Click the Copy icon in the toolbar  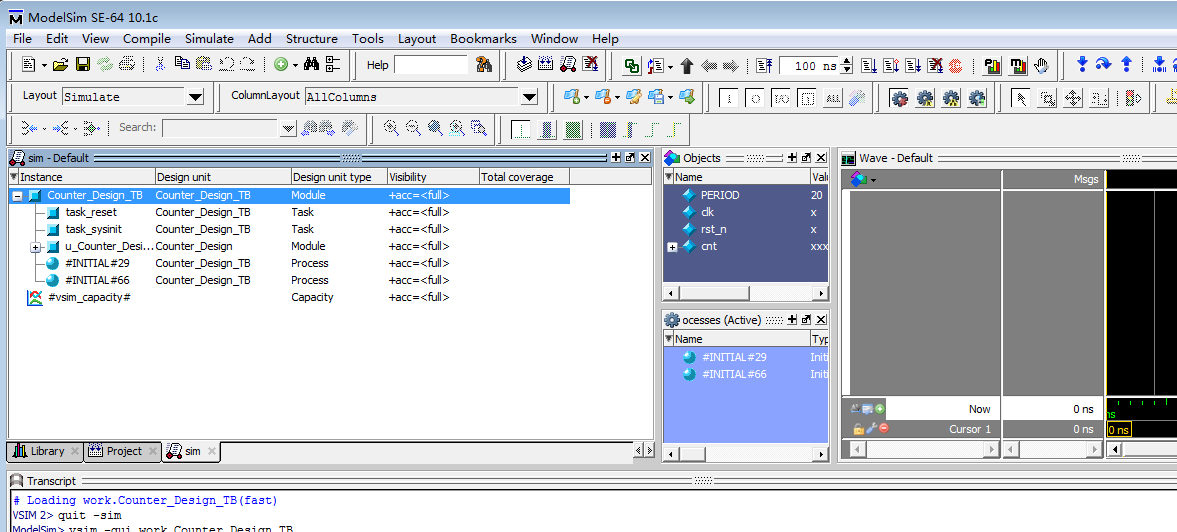pyautogui.click(x=181, y=65)
